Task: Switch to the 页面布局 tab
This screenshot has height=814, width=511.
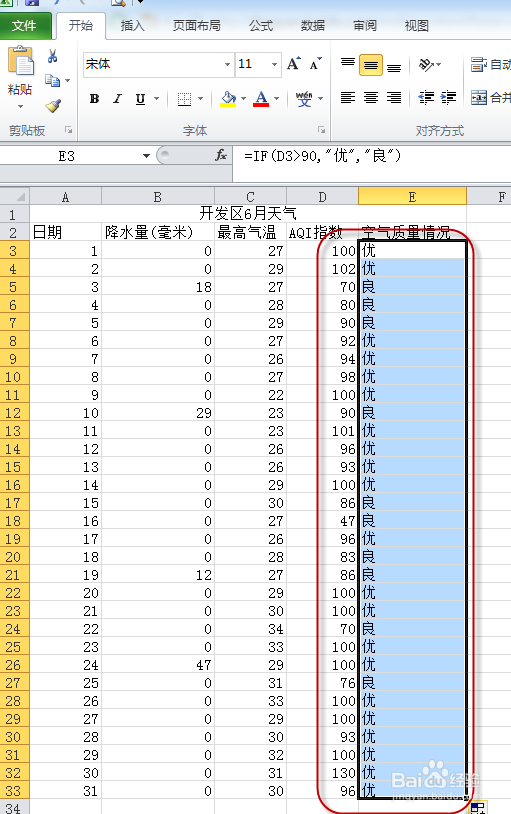Action: point(196,25)
